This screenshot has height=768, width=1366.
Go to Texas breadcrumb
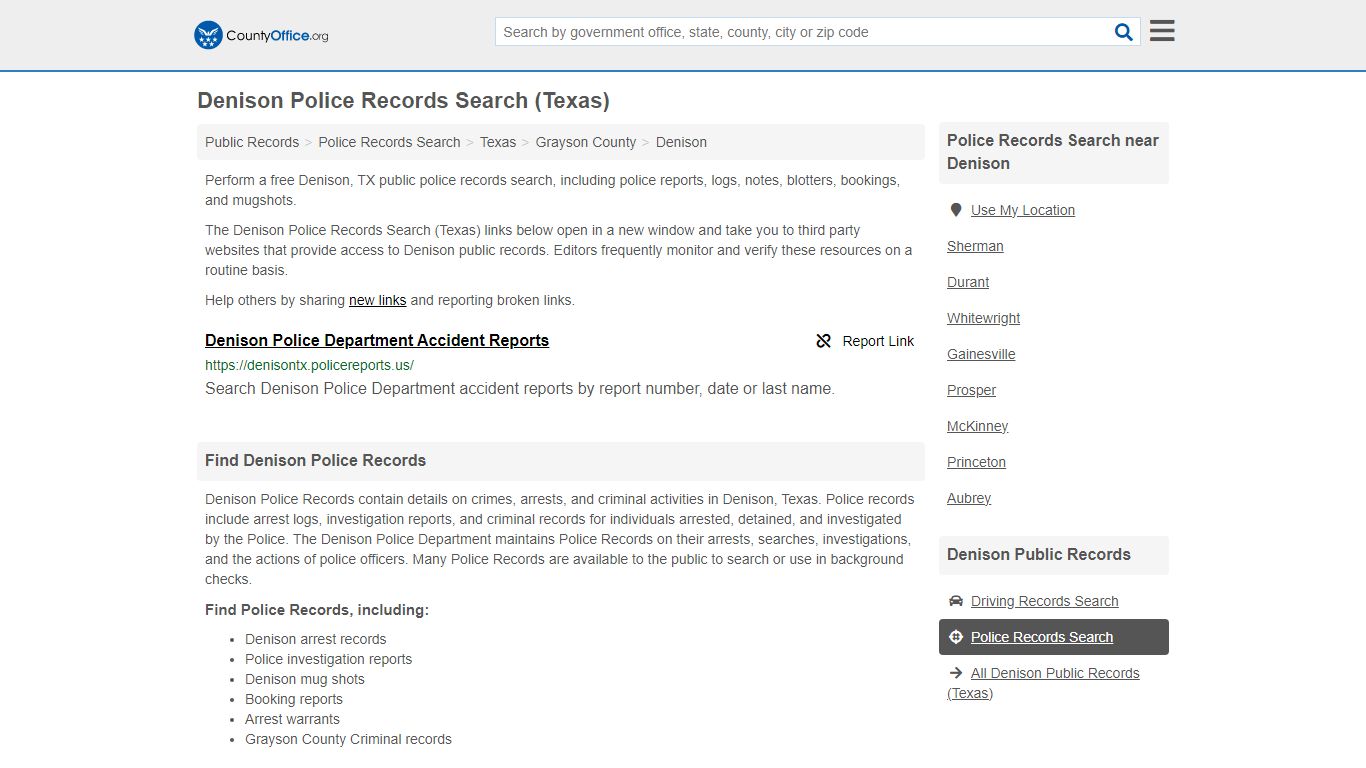(498, 142)
